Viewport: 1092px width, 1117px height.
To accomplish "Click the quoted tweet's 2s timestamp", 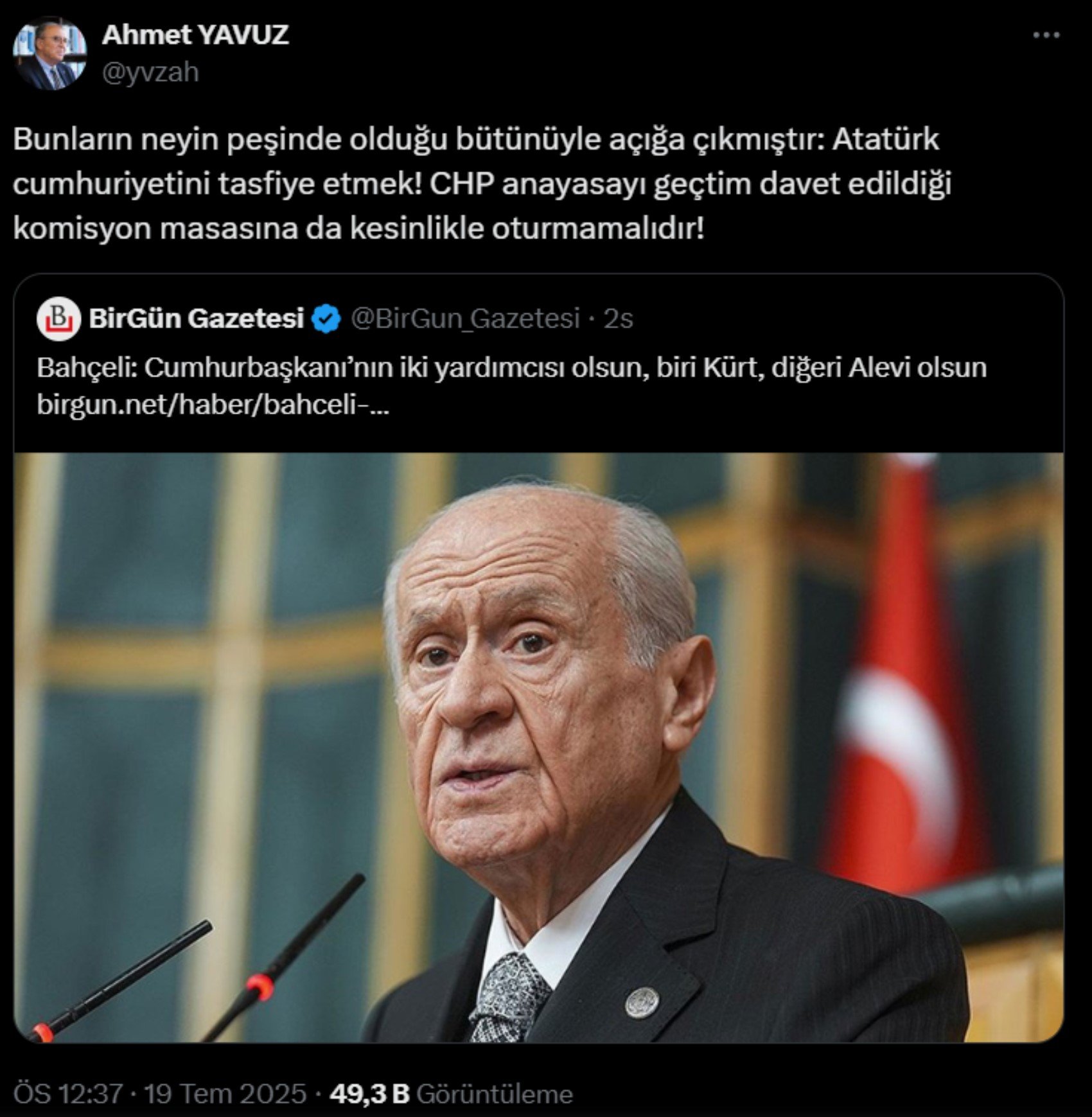I will tap(619, 319).
